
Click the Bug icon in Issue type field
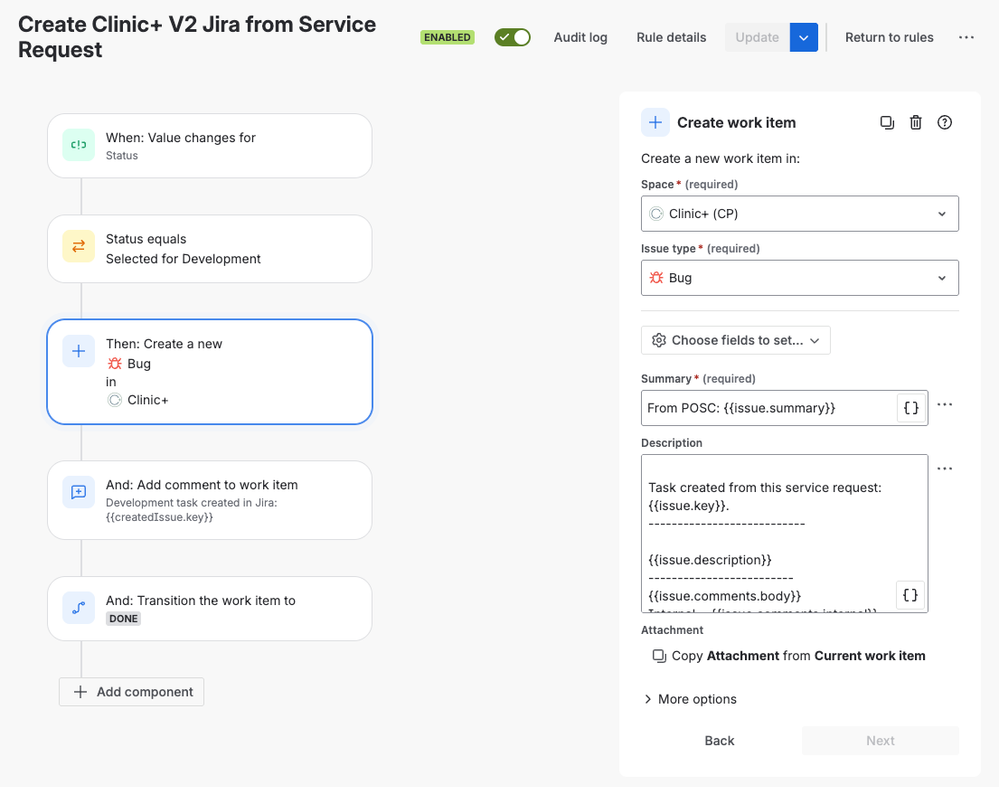(x=656, y=278)
